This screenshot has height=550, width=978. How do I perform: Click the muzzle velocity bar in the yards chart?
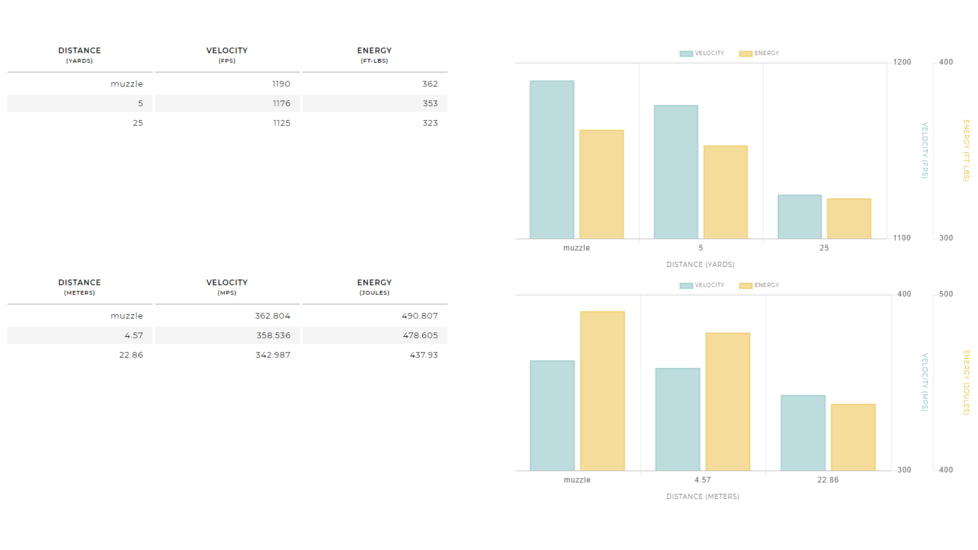coord(552,160)
